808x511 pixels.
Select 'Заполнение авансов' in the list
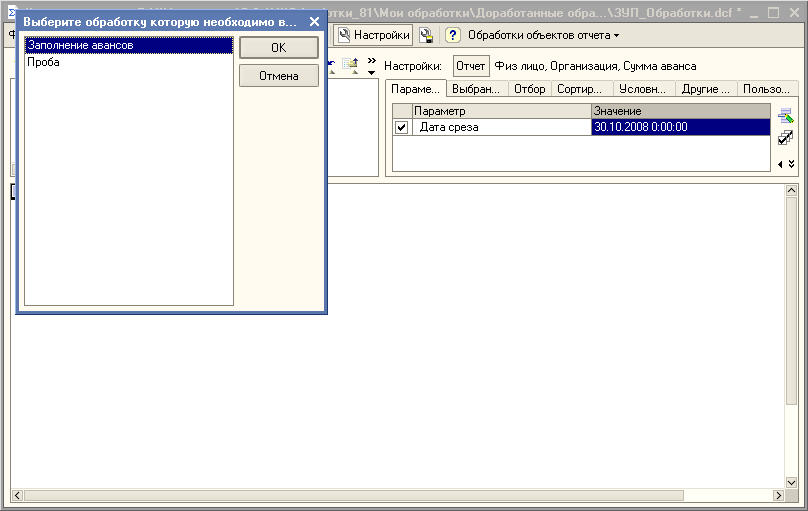129,45
